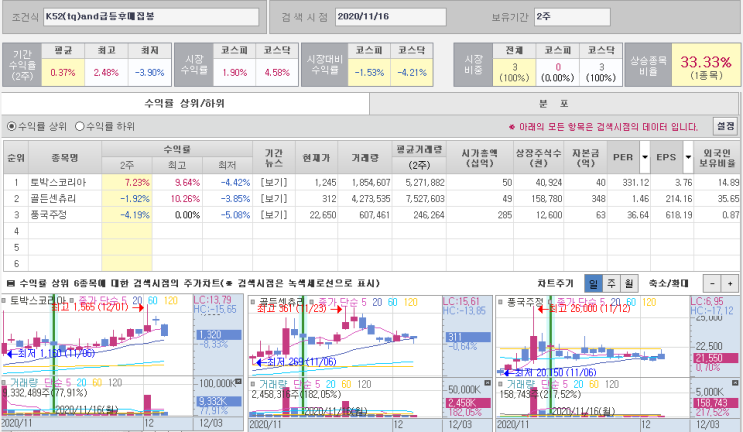Click the 311 price tag on 골든센츄리 chart
Screen dimensions: 743x432
(468, 337)
